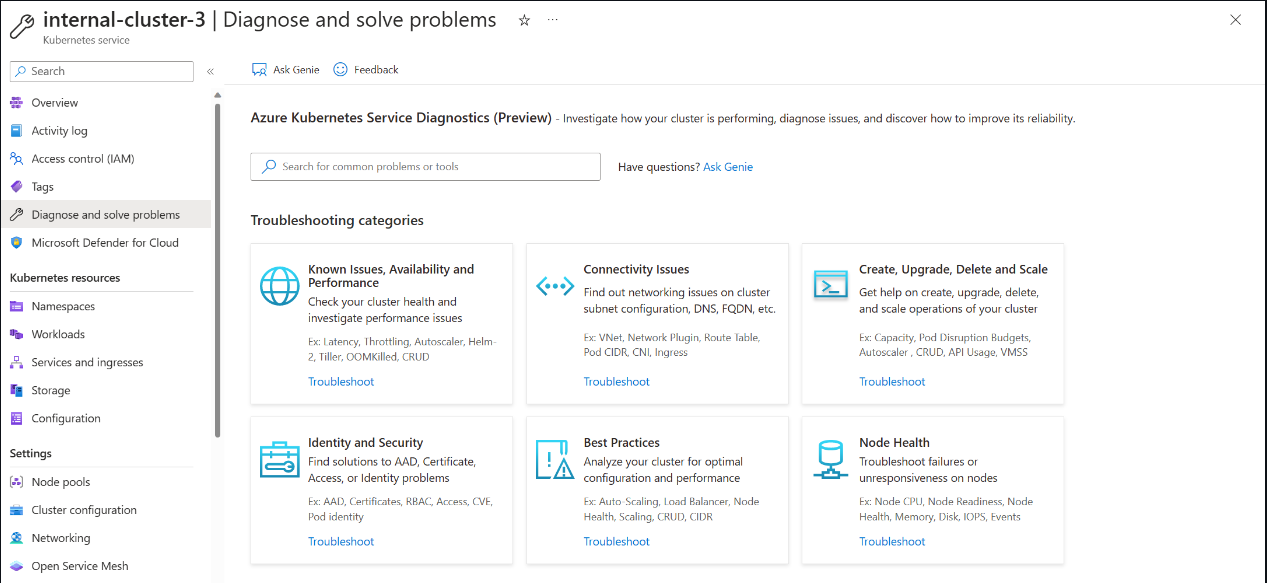The image size is (1267, 583).
Task: Go to Namespaces
Action: (x=63, y=307)
